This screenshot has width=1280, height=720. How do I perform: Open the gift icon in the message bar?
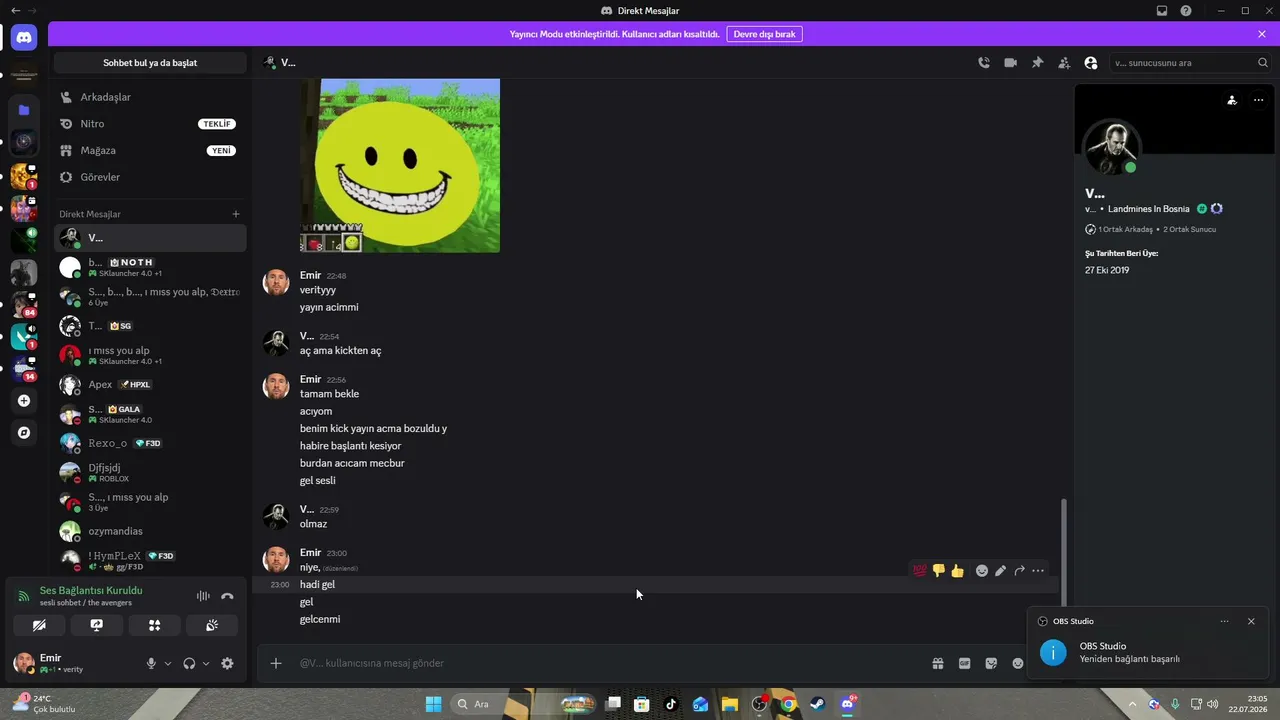pyautogui.click(x=938, y=663)
